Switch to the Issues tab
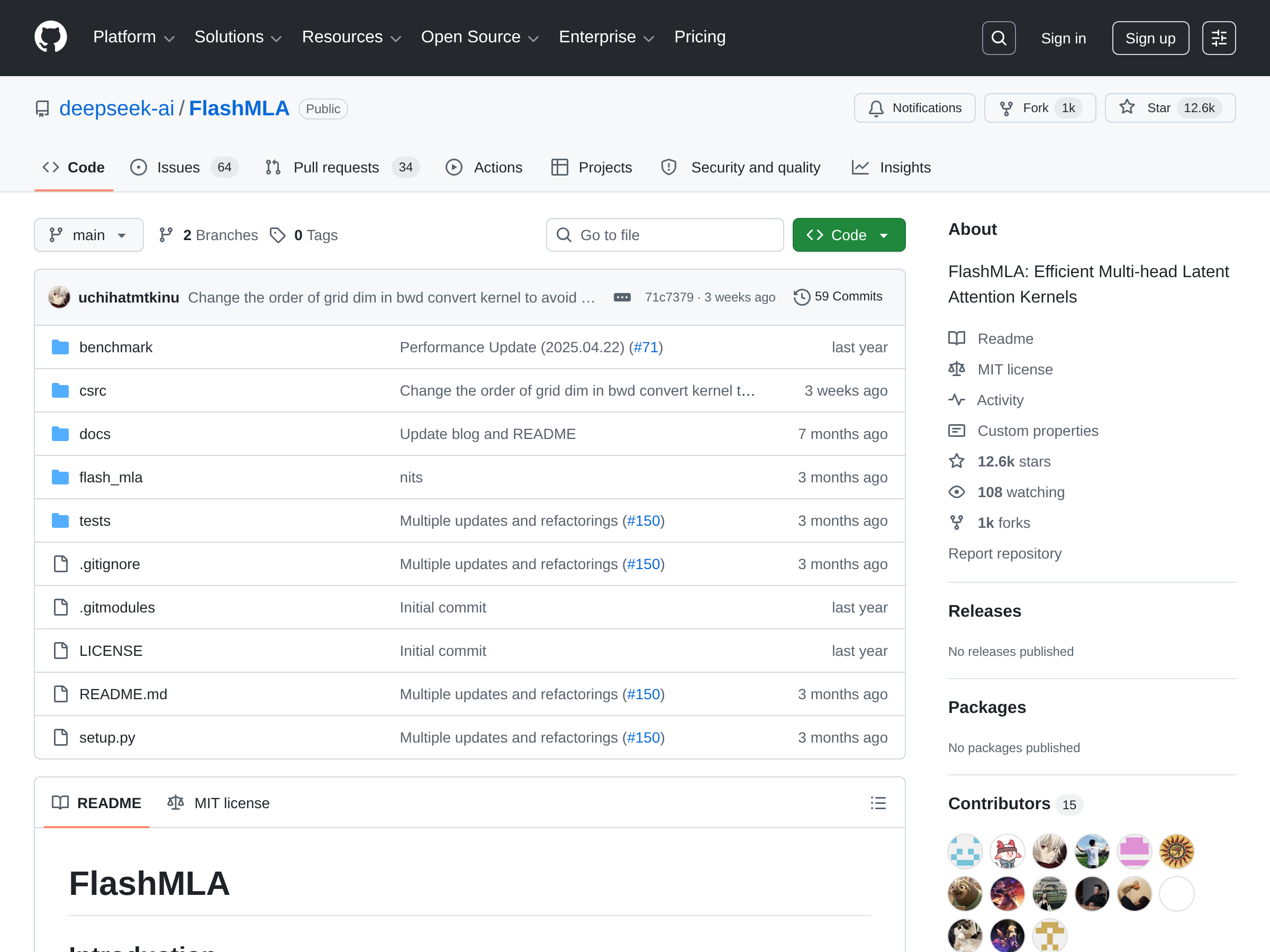 point(178,168)
